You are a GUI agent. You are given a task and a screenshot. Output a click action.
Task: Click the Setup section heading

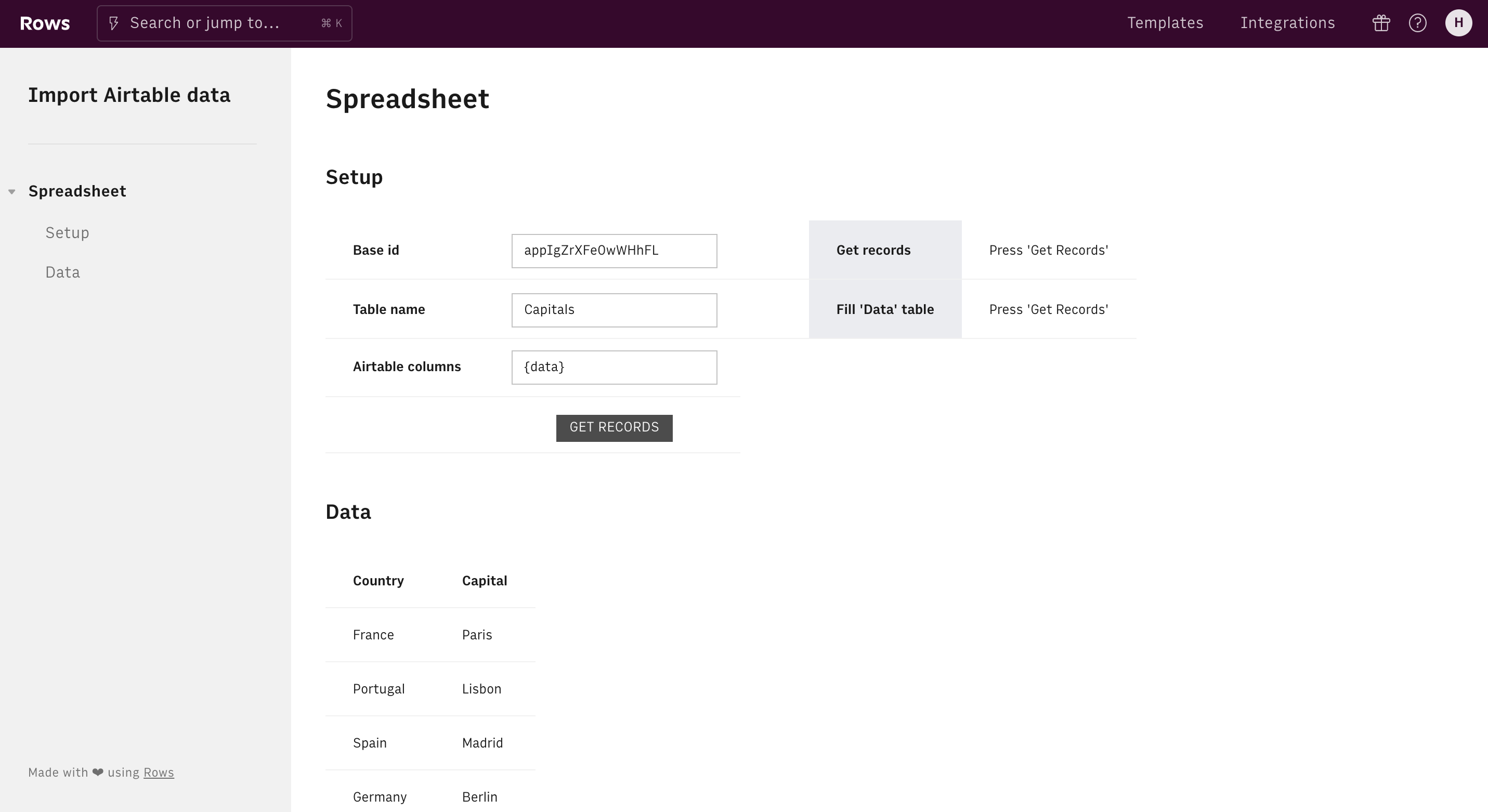point(354,177)
